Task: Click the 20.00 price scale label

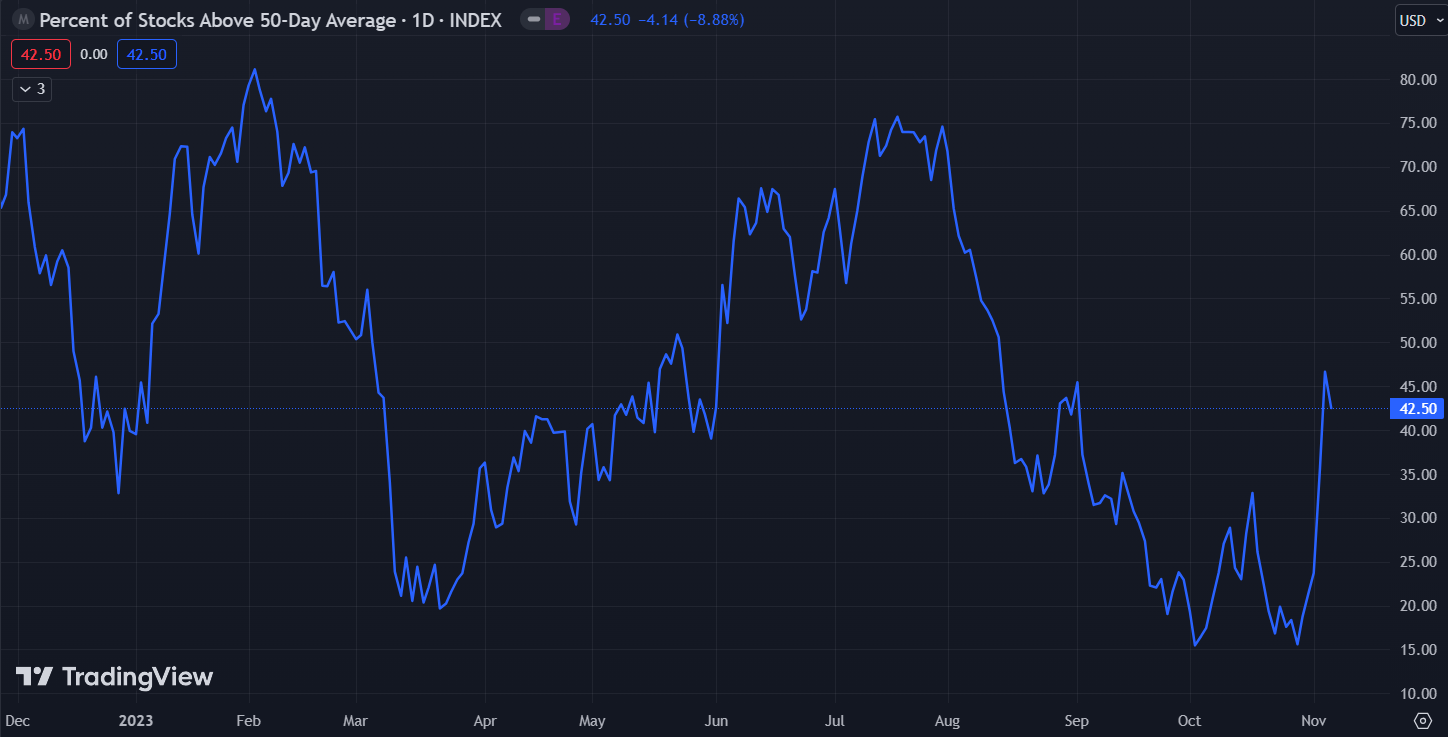Action: pyautogui.click(x=1417, y=606)
